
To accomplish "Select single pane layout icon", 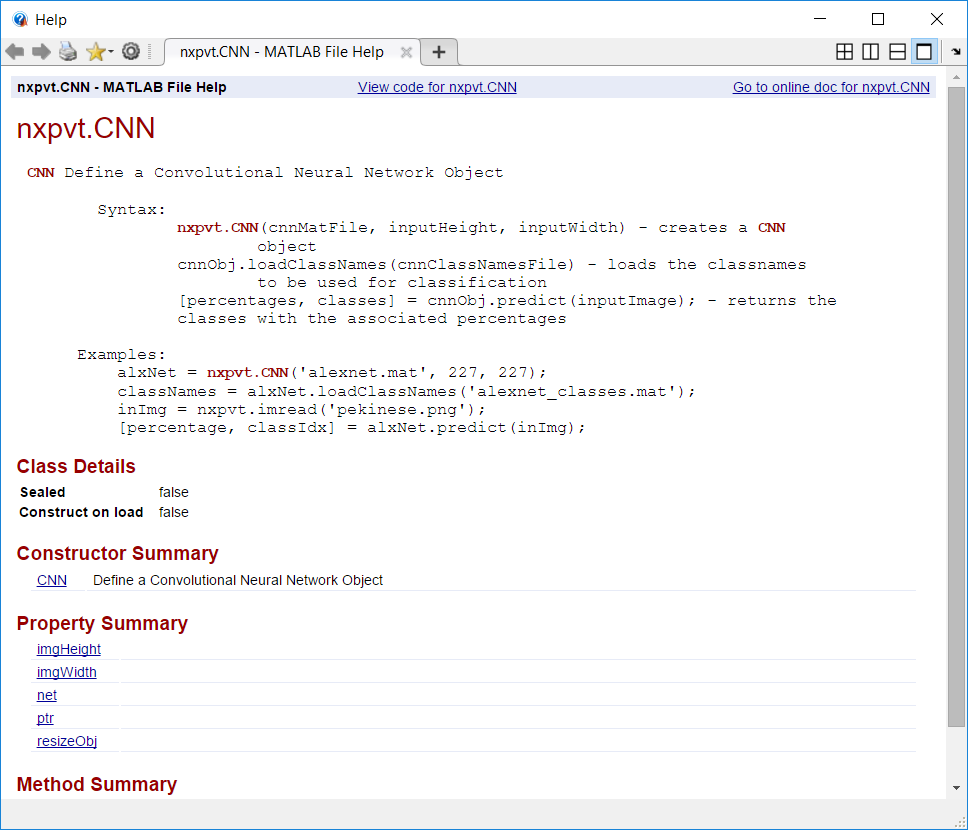I will [x=924, y=52].
